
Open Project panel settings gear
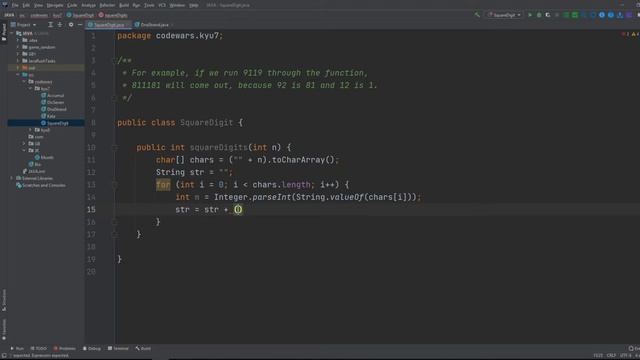71,25
